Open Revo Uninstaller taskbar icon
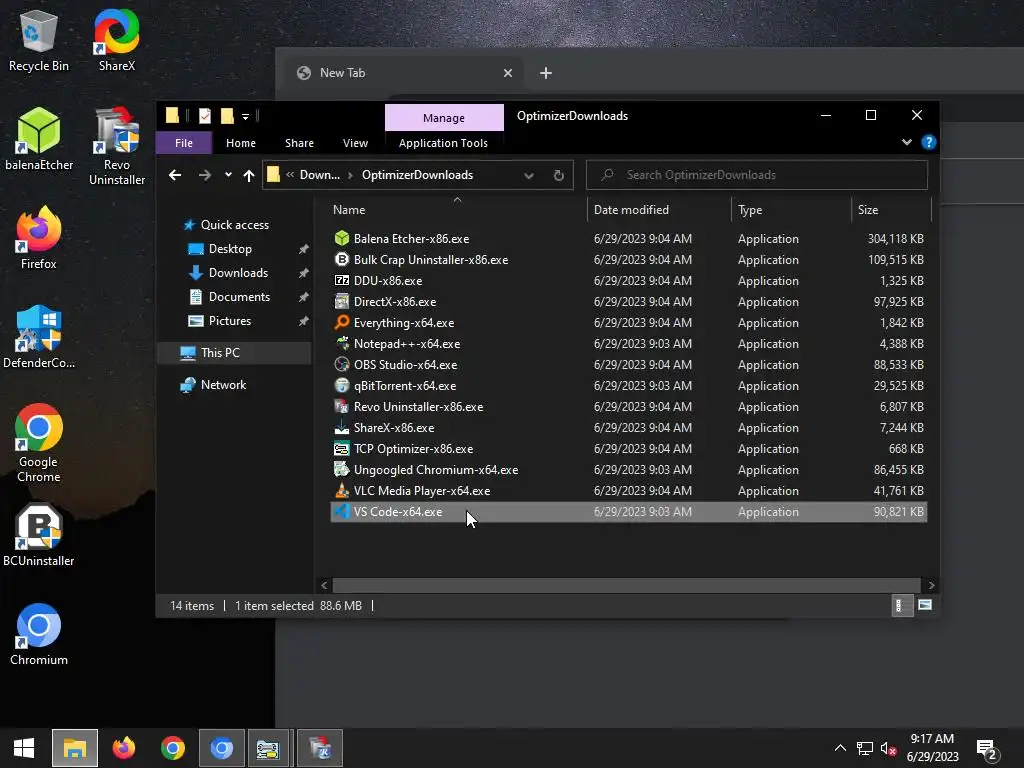Screen dimensions: 1024x768 pyautogui.click(x=320, y=748)
